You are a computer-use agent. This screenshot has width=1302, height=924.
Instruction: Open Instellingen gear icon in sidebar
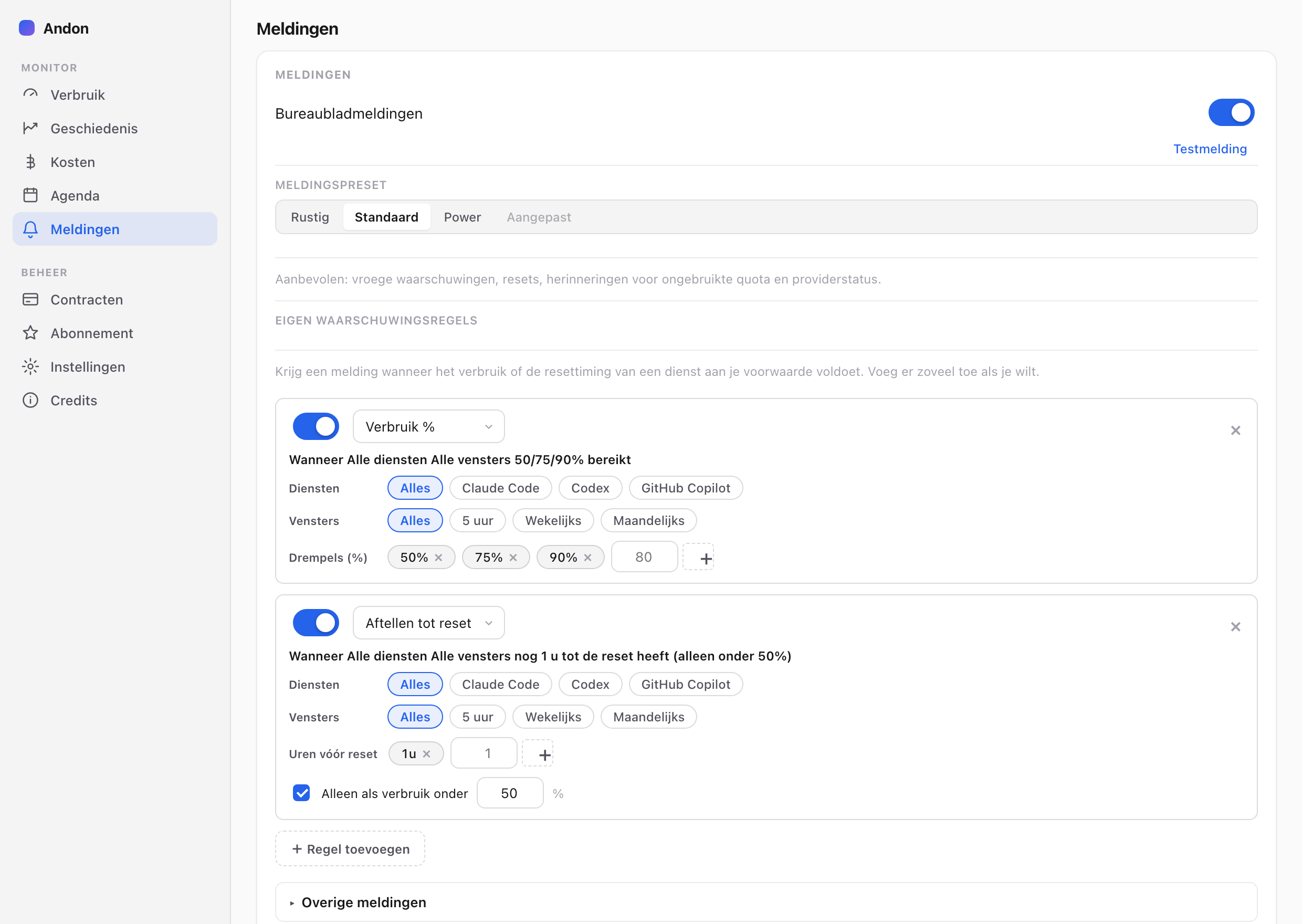point(31,366)
